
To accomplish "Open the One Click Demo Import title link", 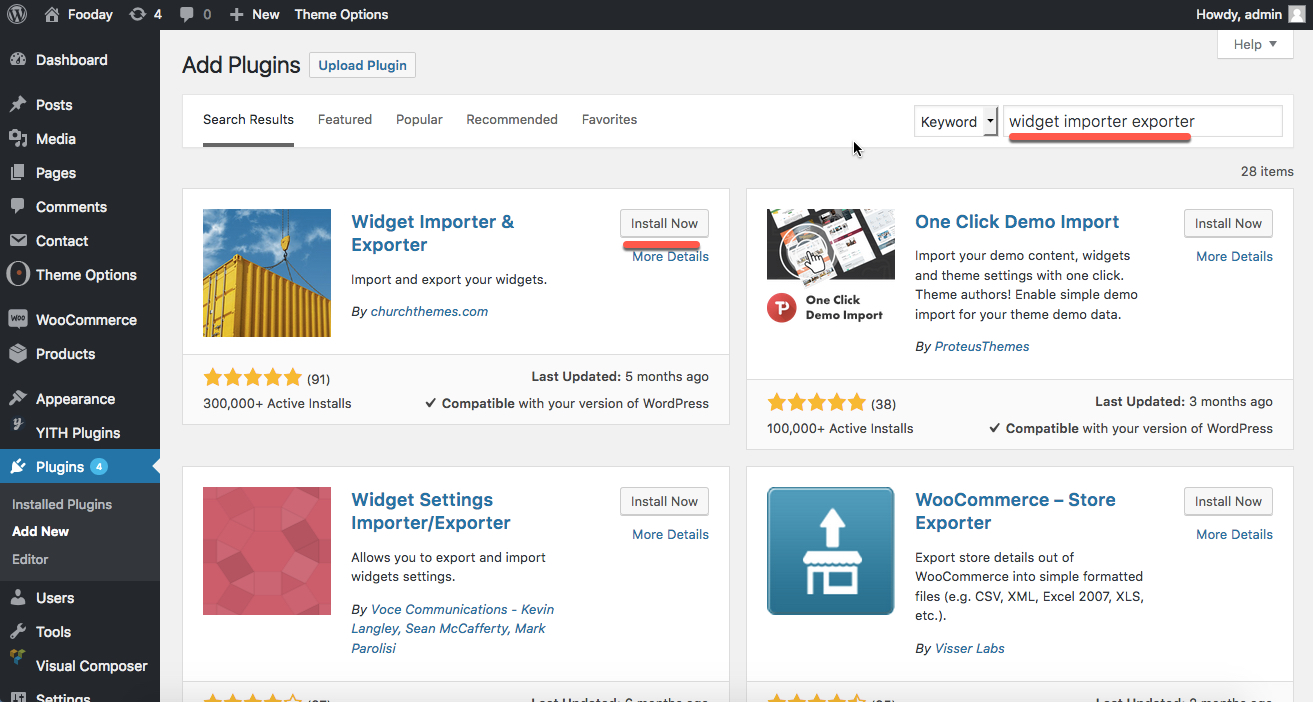I will (1017, 222).
